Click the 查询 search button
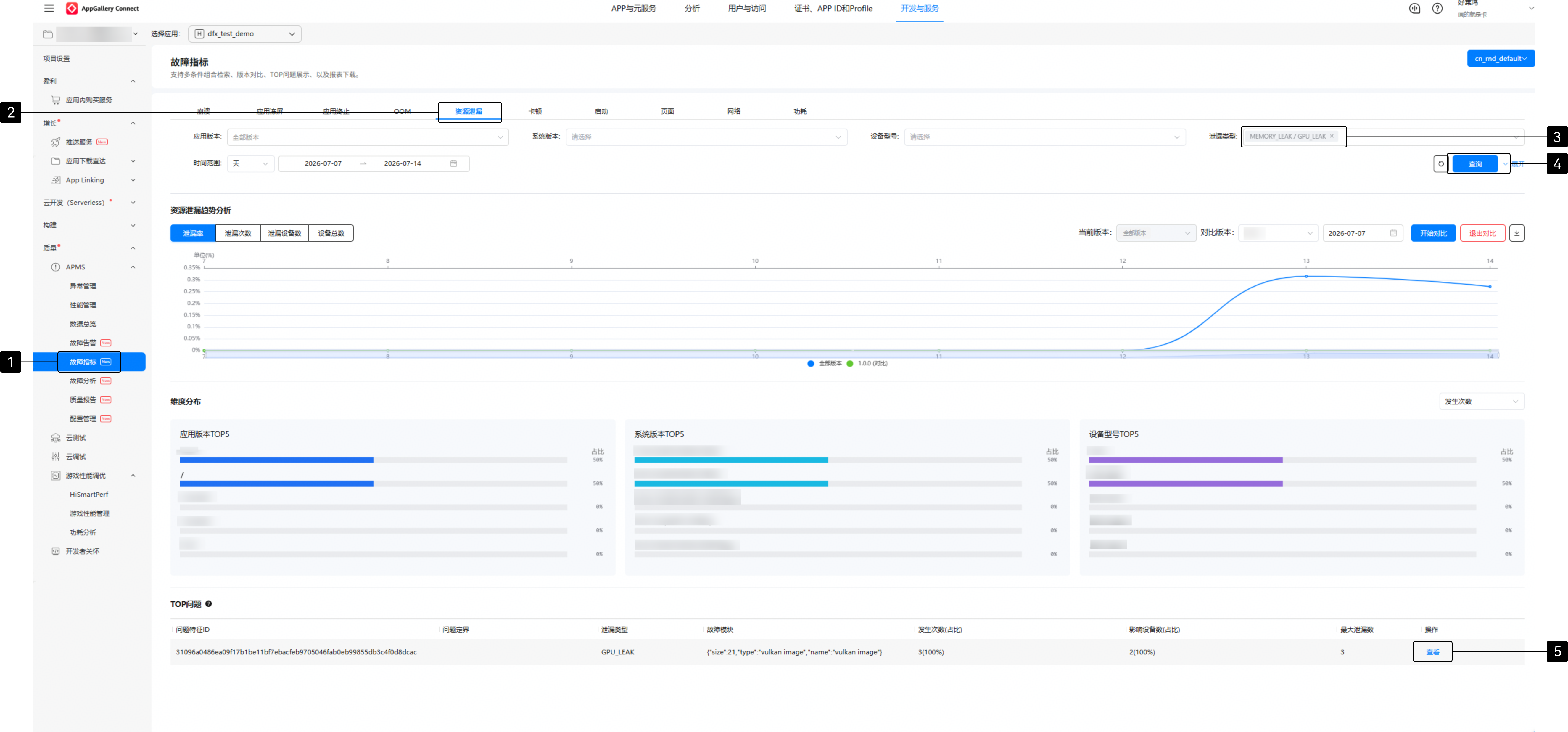 click(1475, 164)
